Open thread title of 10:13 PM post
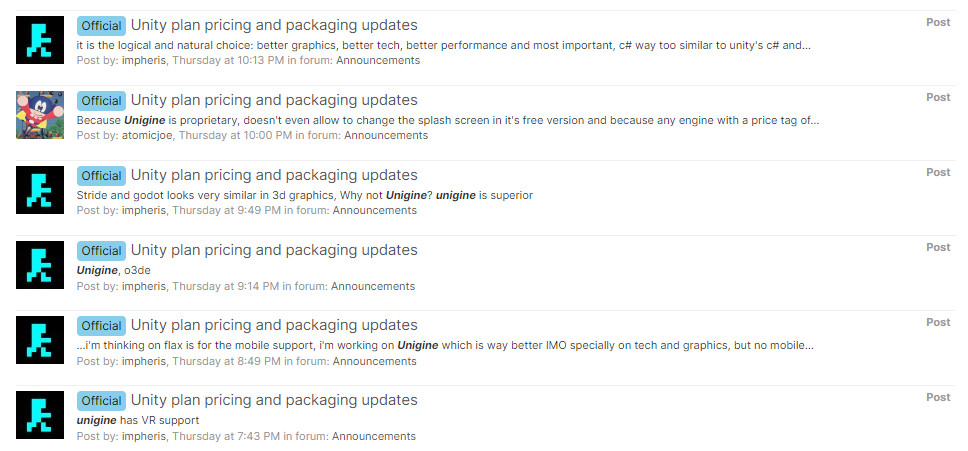This screenshot has width=968, height=451. tap(274, 25)
